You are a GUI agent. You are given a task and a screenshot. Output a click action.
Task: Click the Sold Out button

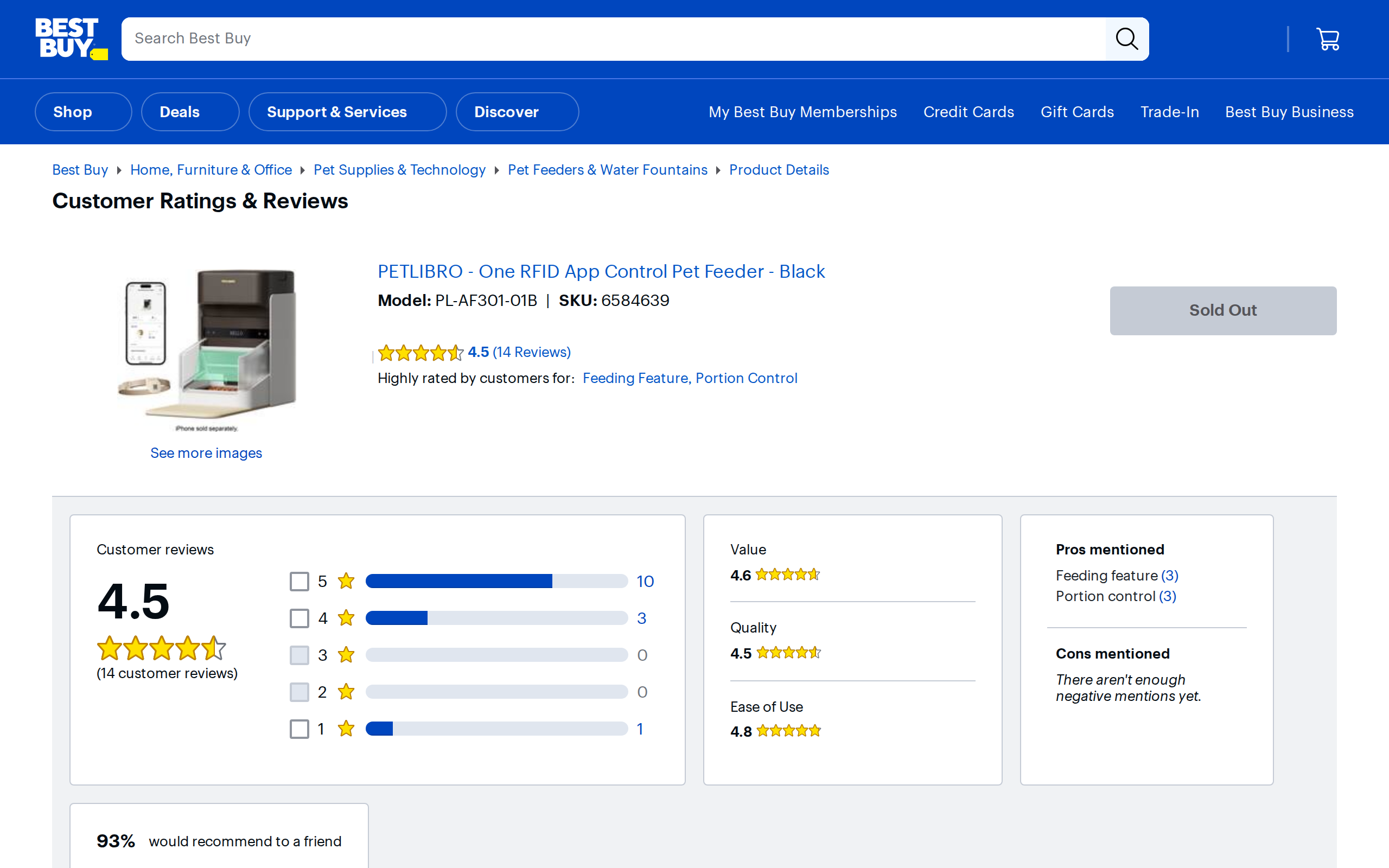(1222, 310)
